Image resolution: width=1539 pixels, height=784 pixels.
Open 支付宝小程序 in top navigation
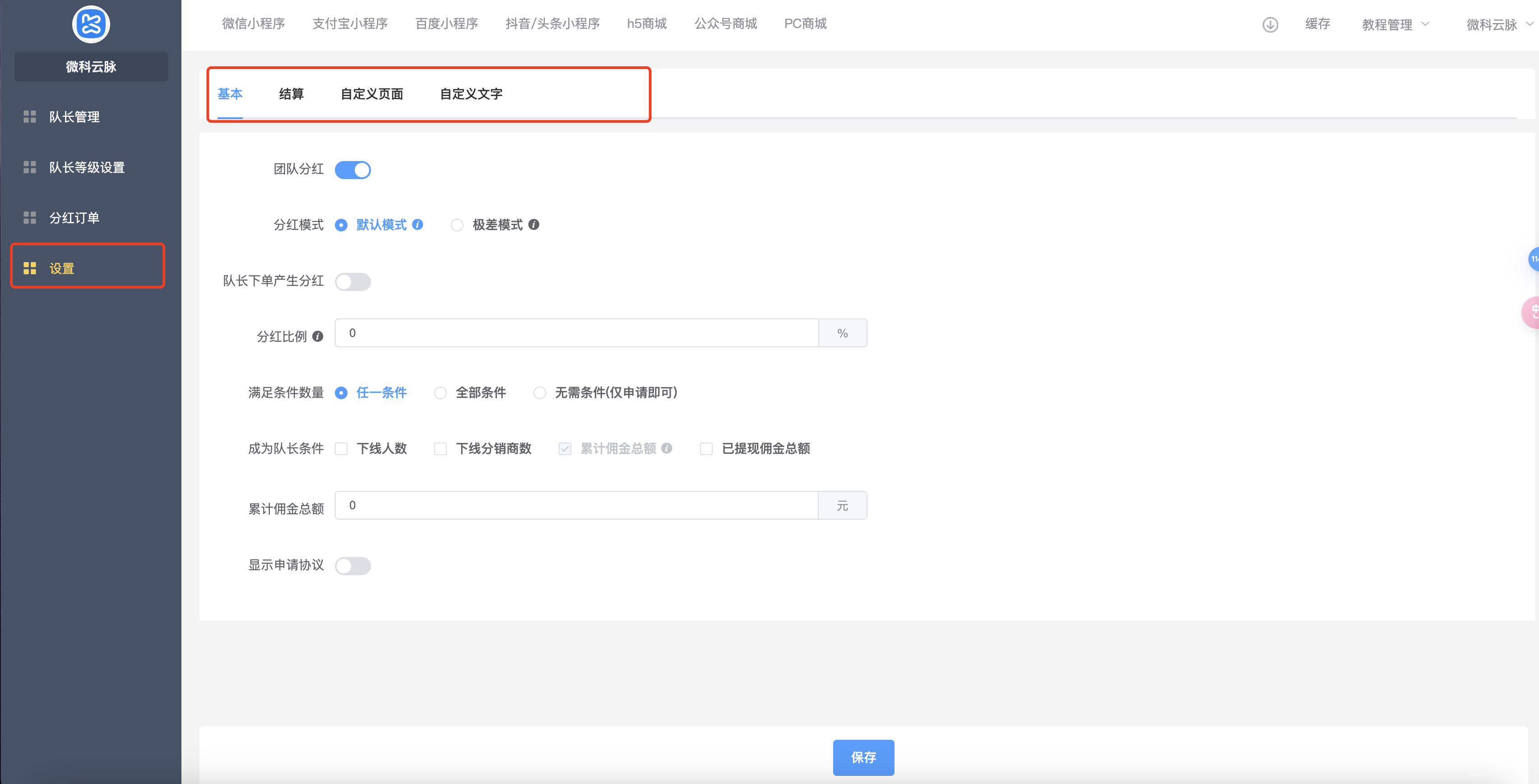[x=350, y=23]
